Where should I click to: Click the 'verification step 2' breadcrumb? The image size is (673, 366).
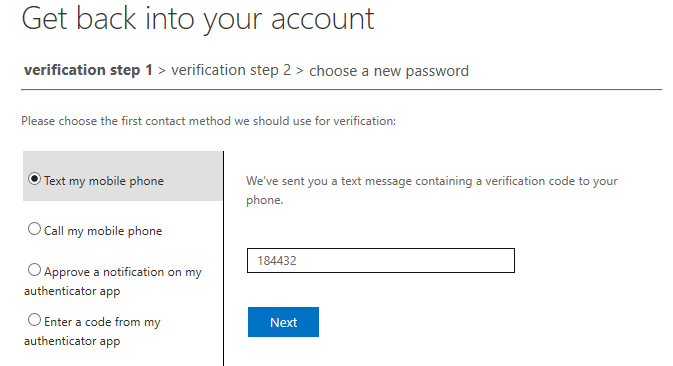(x=231, y=70)
